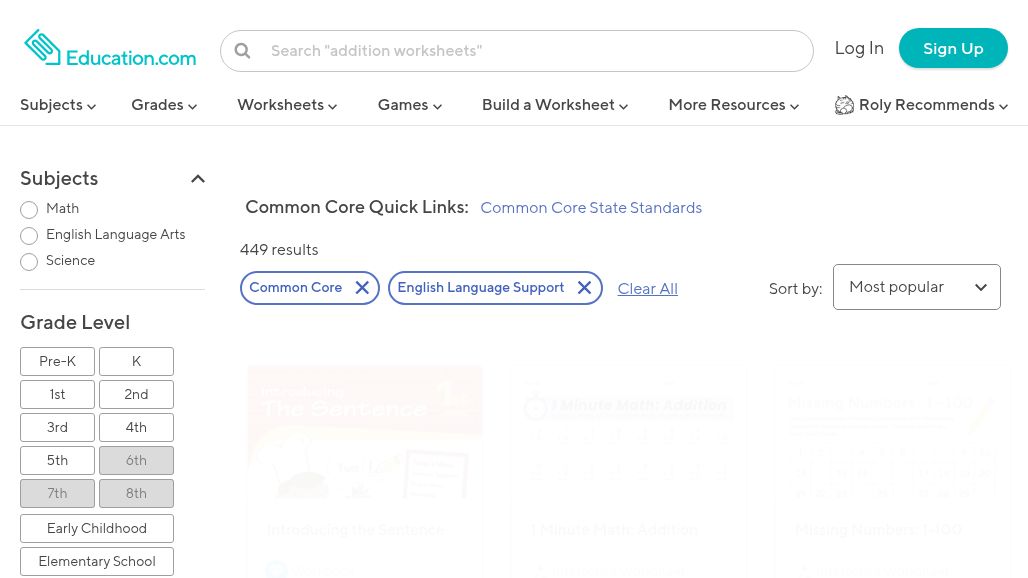The width and height of the screenshot is (1028, 578).
Task: Check the Science subject checkbox
Action: (x=29, y=262)
